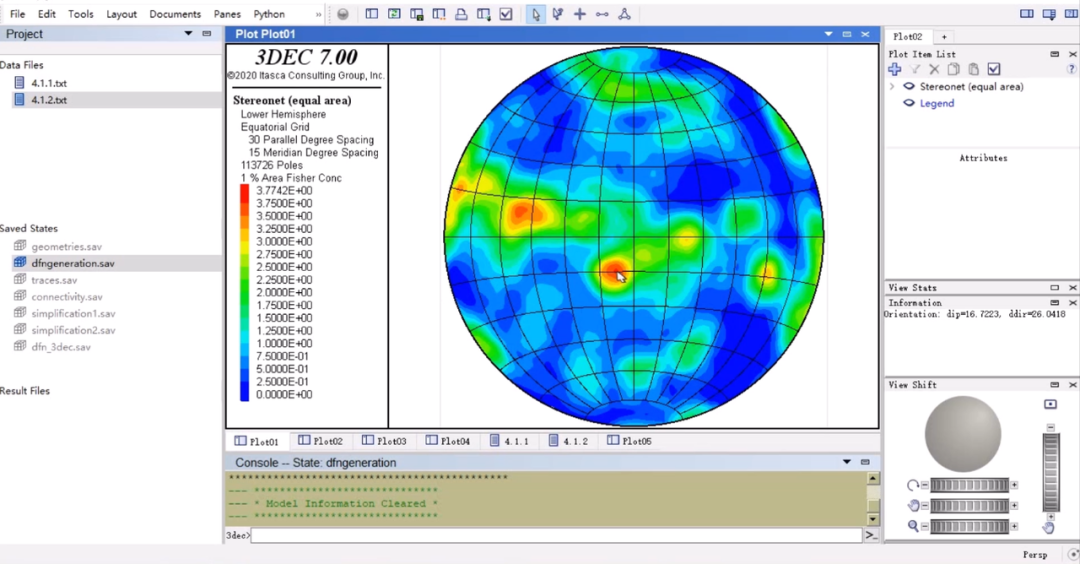The image size is (1080, 564).
Task: Click plus button at right of rotation slider
Action: (1015, 485)
